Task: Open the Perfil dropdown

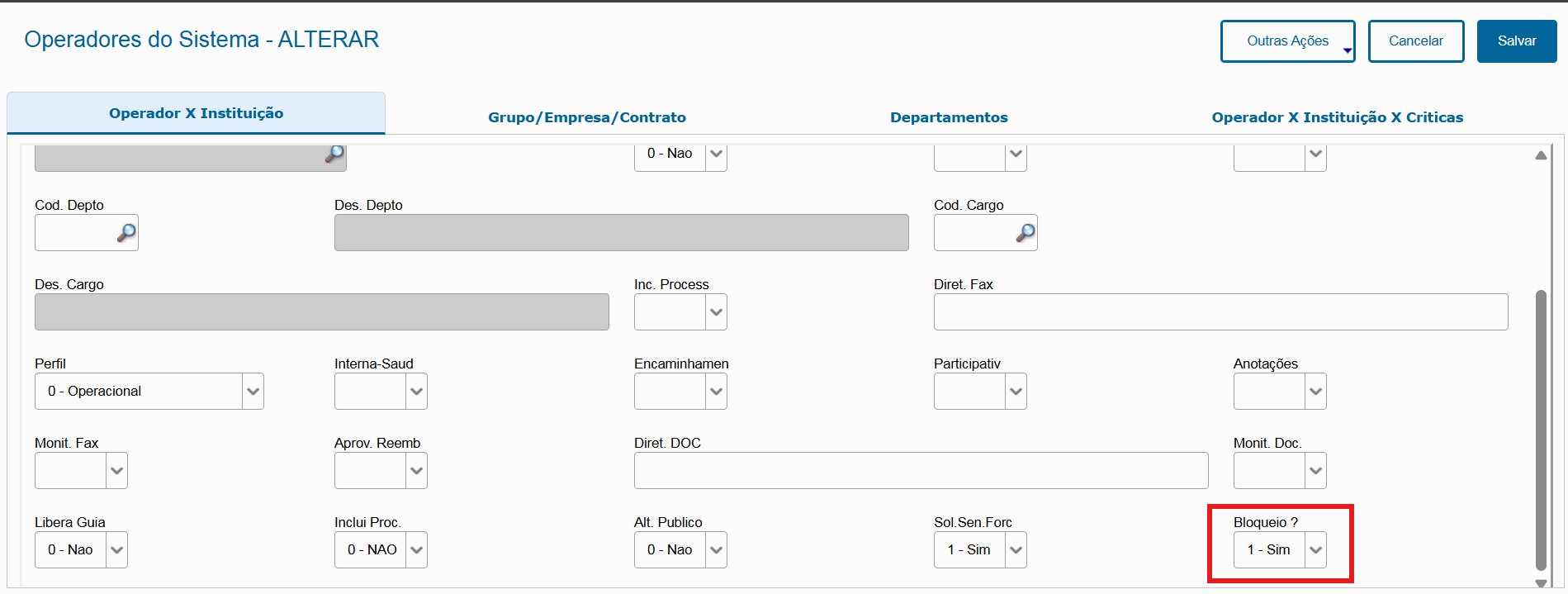Action: (x=253, y=392)
